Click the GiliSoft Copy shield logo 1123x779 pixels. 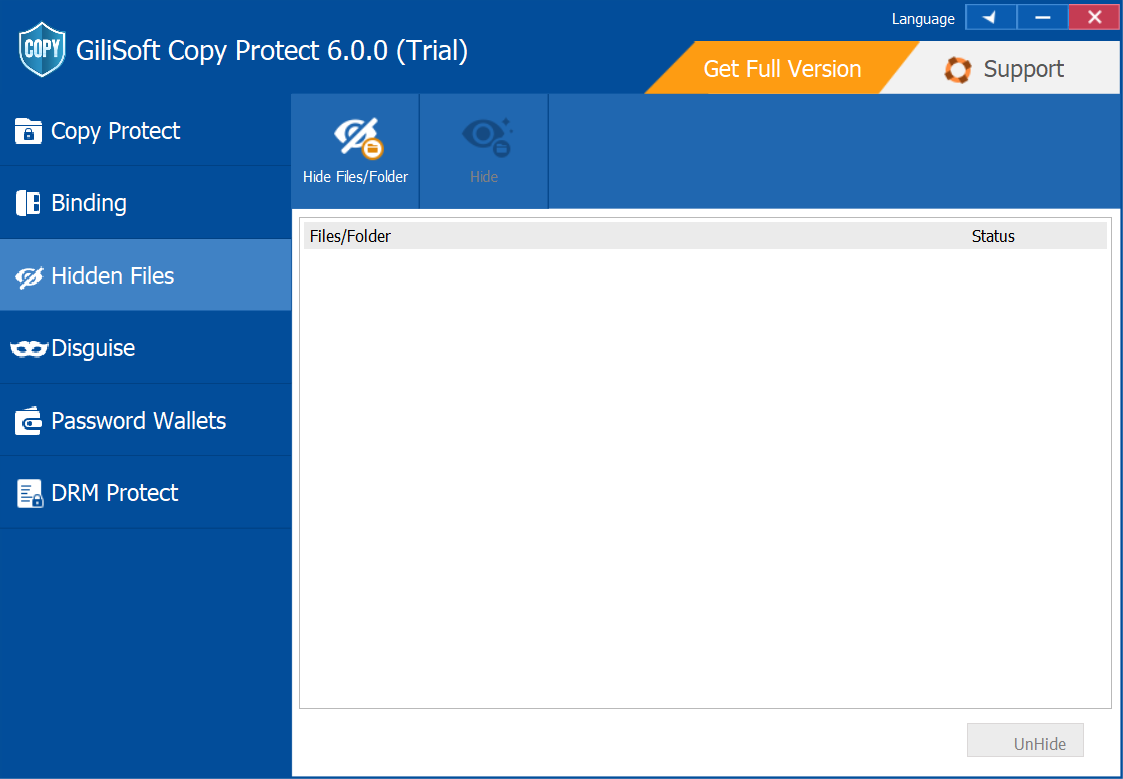tap(42, 49)
